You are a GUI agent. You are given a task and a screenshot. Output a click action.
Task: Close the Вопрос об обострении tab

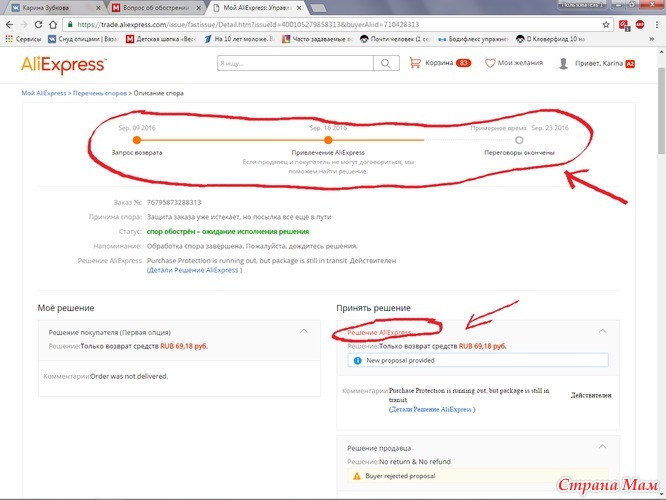(x=199, y=8)
